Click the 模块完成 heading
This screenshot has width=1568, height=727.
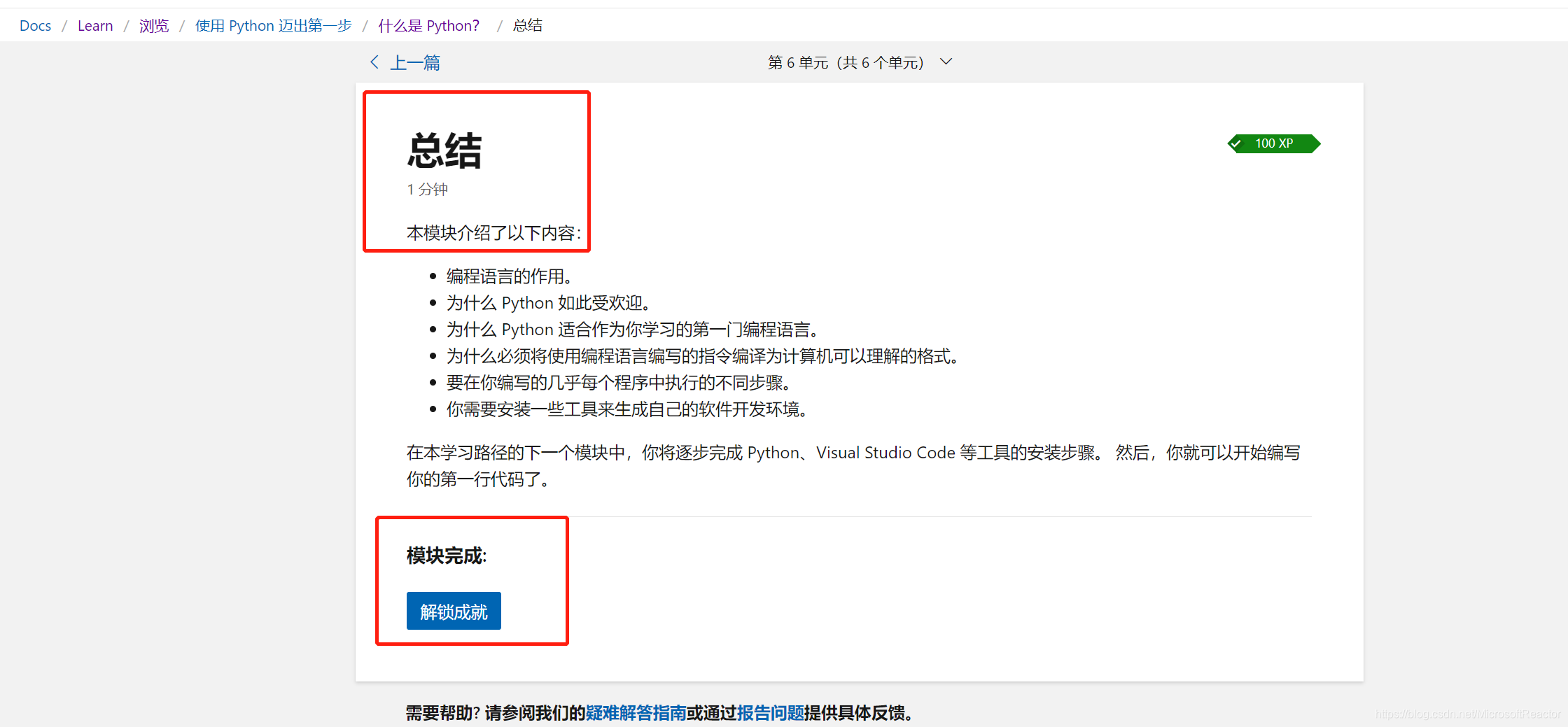pos(447,556)
